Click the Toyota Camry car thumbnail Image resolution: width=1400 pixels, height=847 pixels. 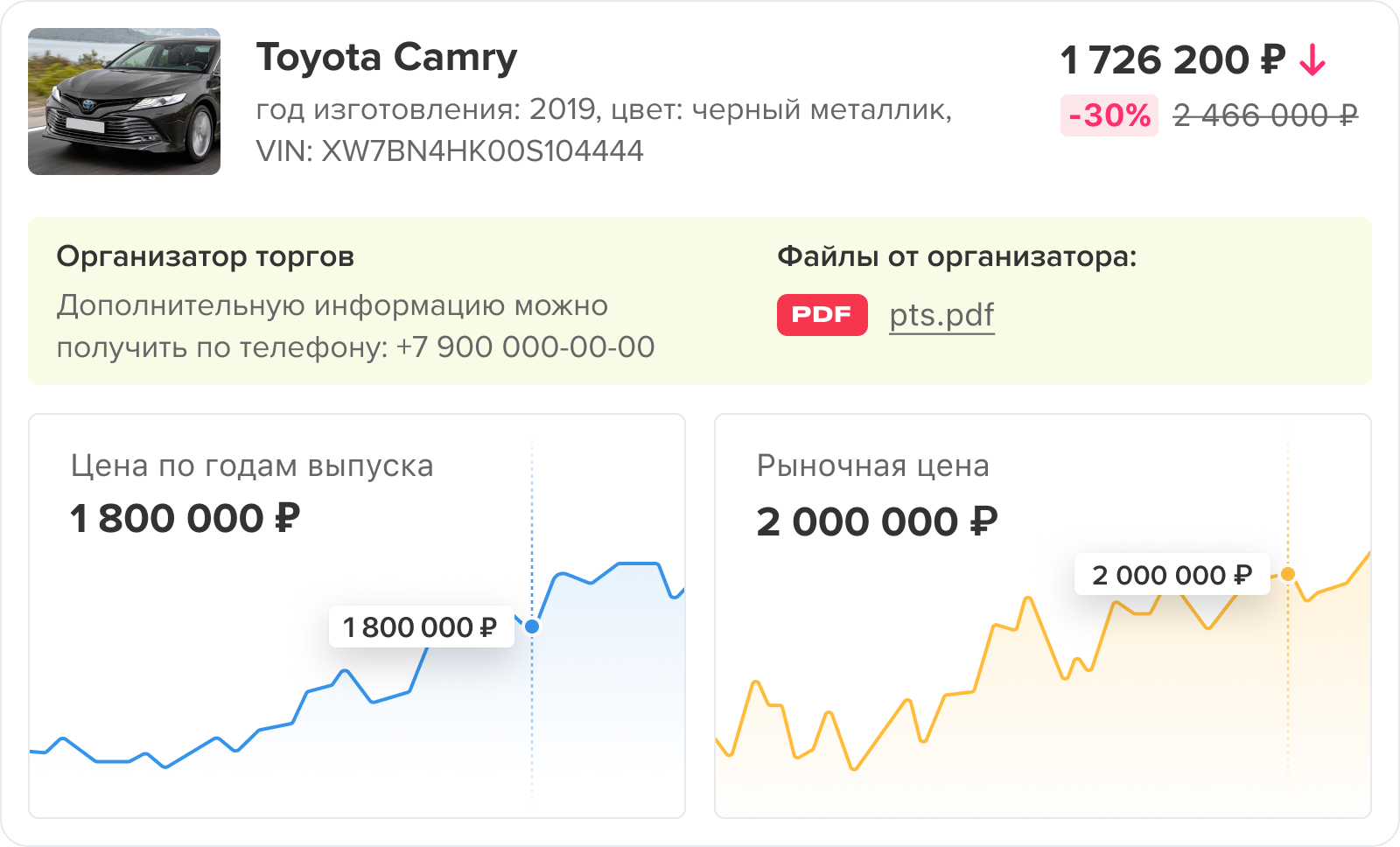[x=124, y=101]
